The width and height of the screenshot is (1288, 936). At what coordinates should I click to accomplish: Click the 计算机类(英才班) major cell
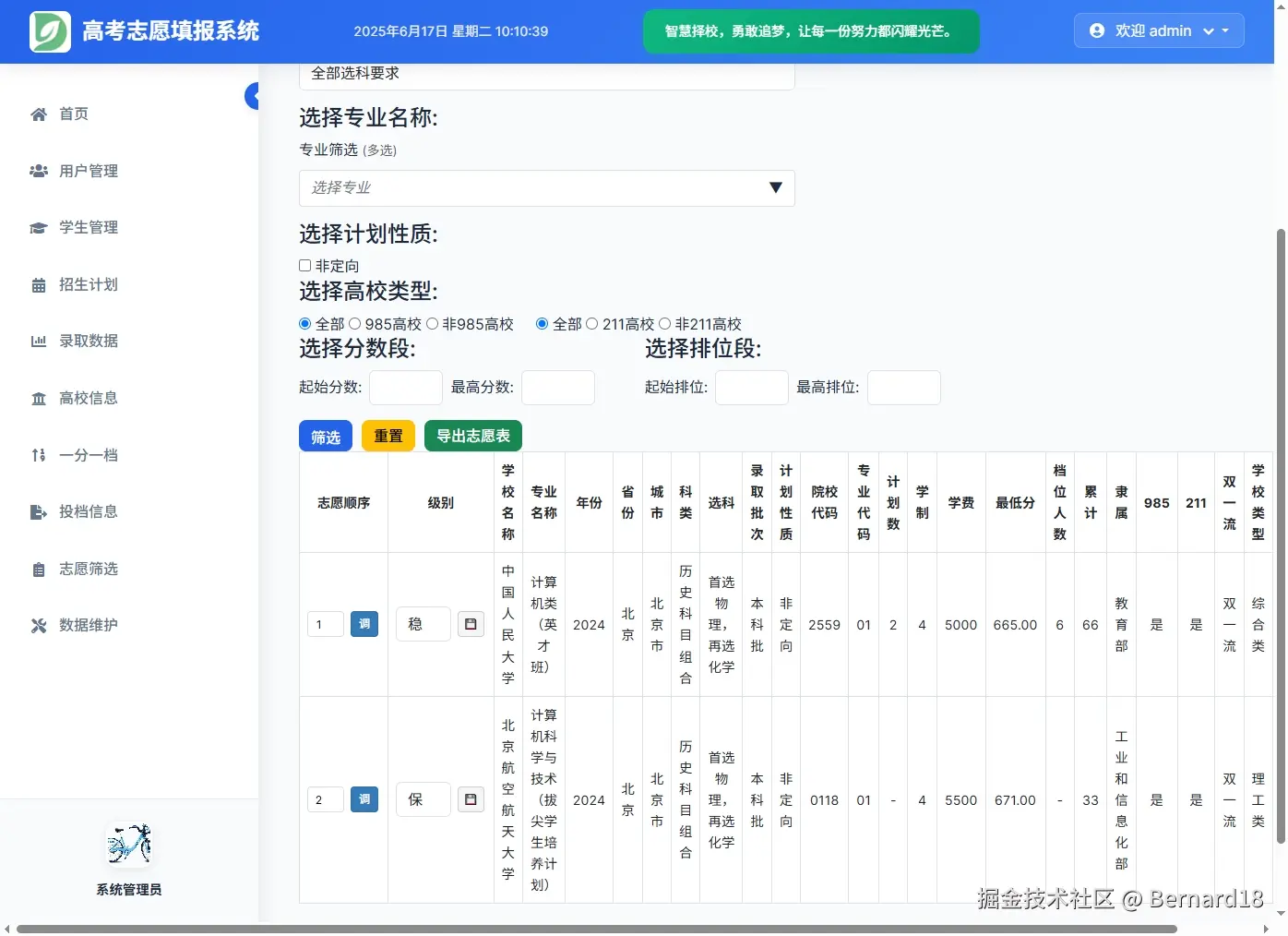pos(543,625)
